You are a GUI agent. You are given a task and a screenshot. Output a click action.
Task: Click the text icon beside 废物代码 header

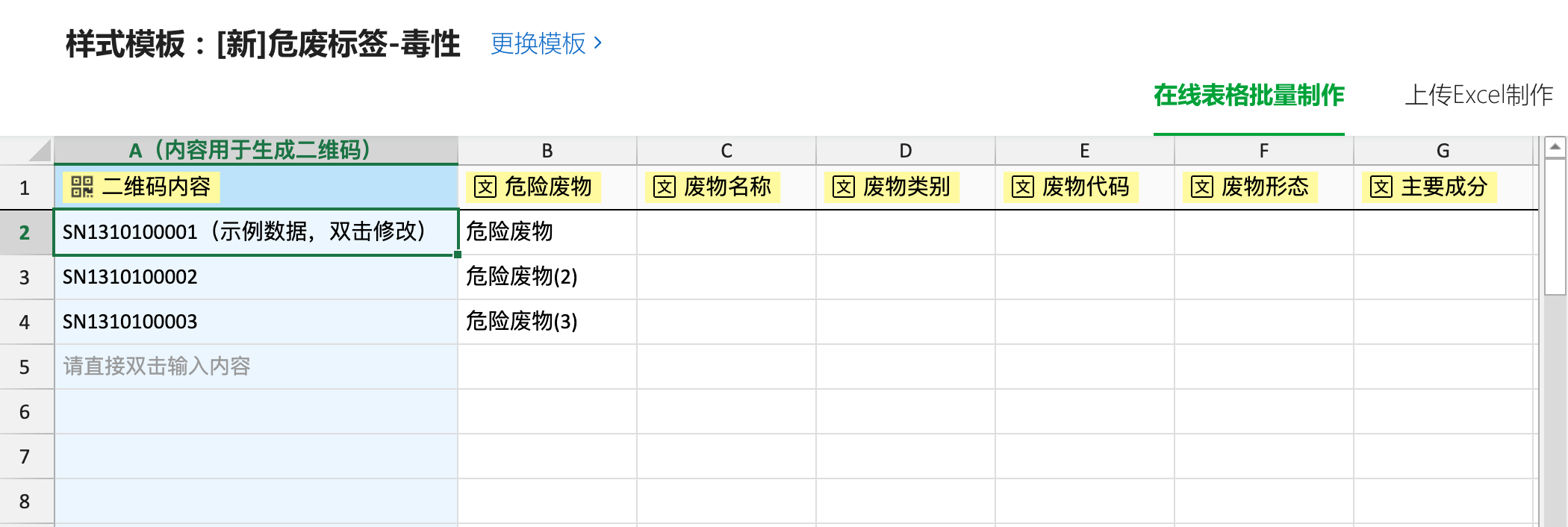tap(1023, 187)
